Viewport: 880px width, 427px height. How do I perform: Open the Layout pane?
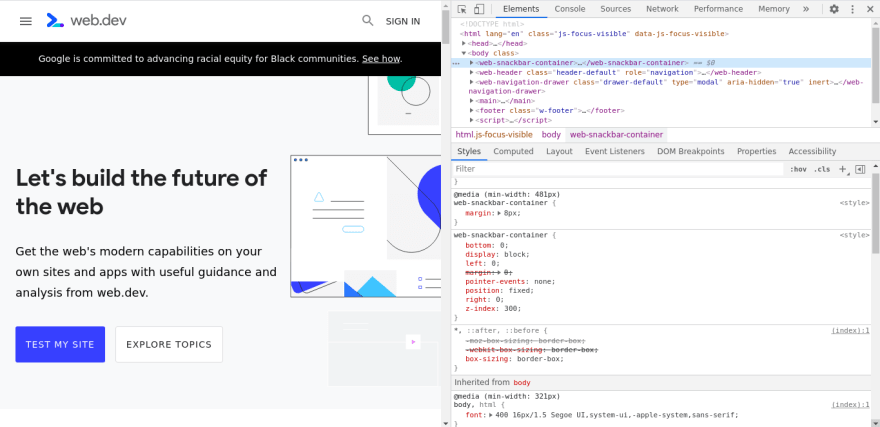click(x=560, y=151)
